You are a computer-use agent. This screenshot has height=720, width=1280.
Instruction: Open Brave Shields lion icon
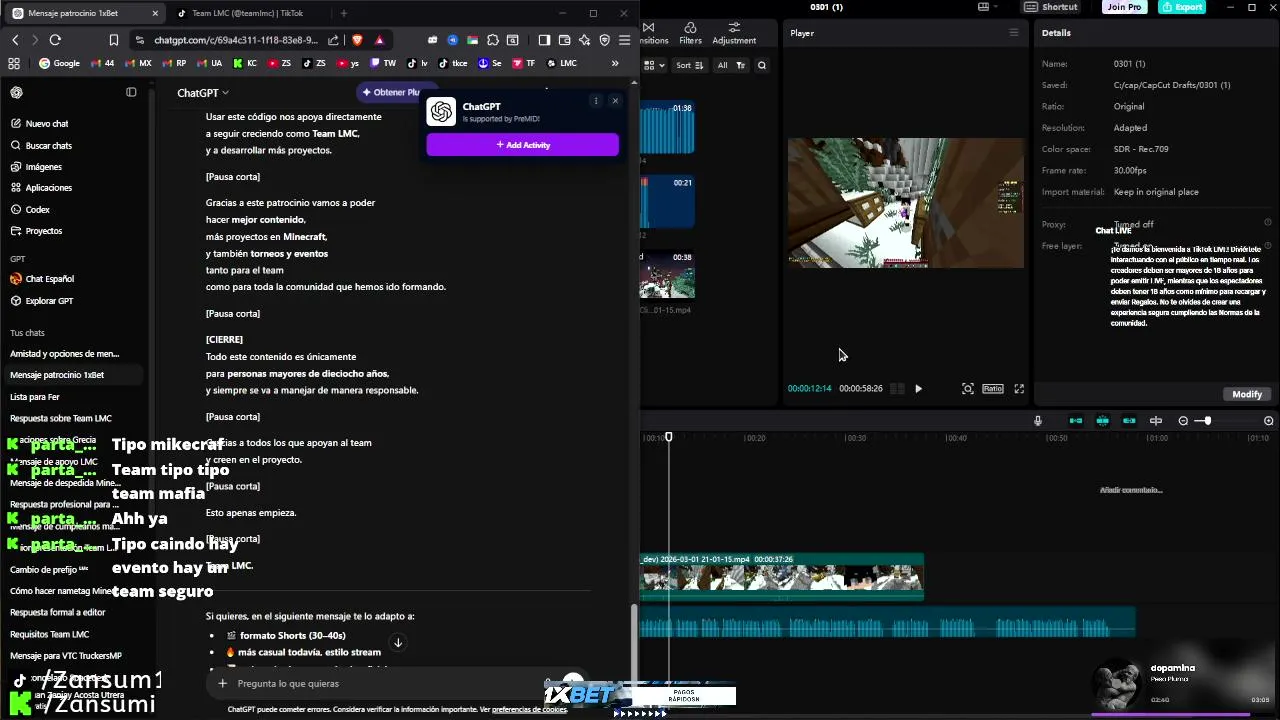358,40
